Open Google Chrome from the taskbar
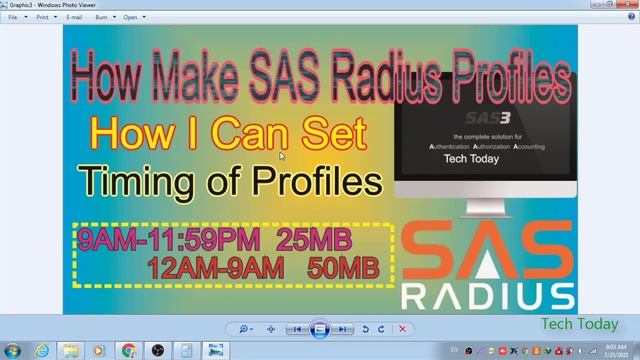Image resolution: width=640 pixels, height=360 pixels. [x=129, y=351]
